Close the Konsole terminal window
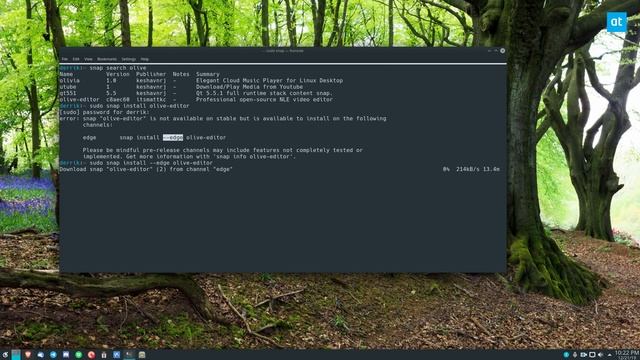The height and width of the screenshot is (360, 640). (502, 51)
